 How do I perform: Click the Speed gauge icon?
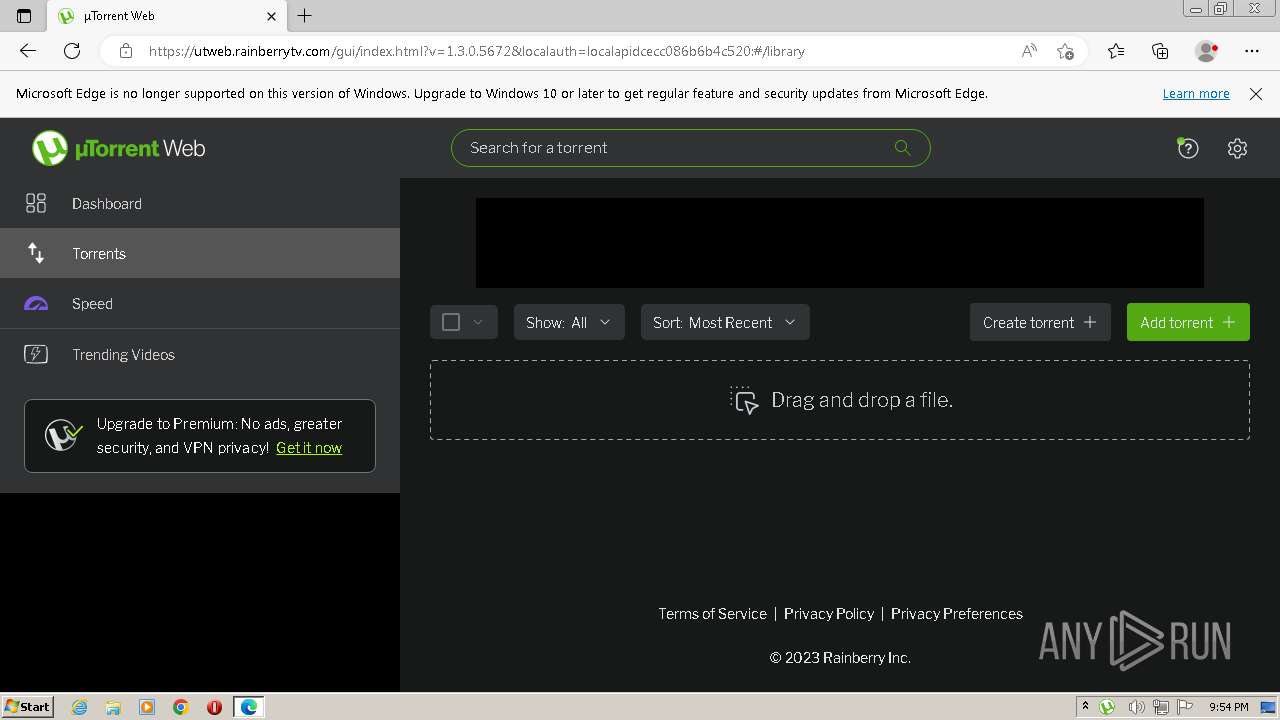36,303
